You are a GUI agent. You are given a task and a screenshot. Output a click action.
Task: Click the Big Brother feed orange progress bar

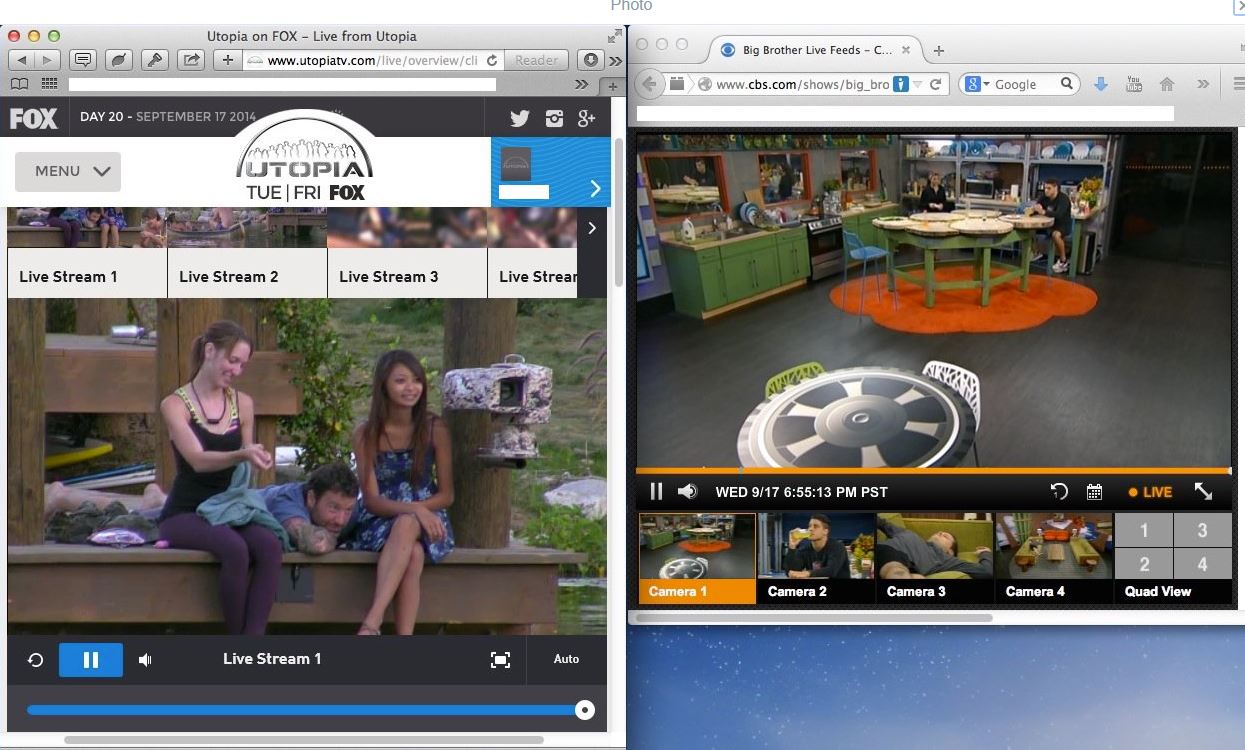(934, 470)
